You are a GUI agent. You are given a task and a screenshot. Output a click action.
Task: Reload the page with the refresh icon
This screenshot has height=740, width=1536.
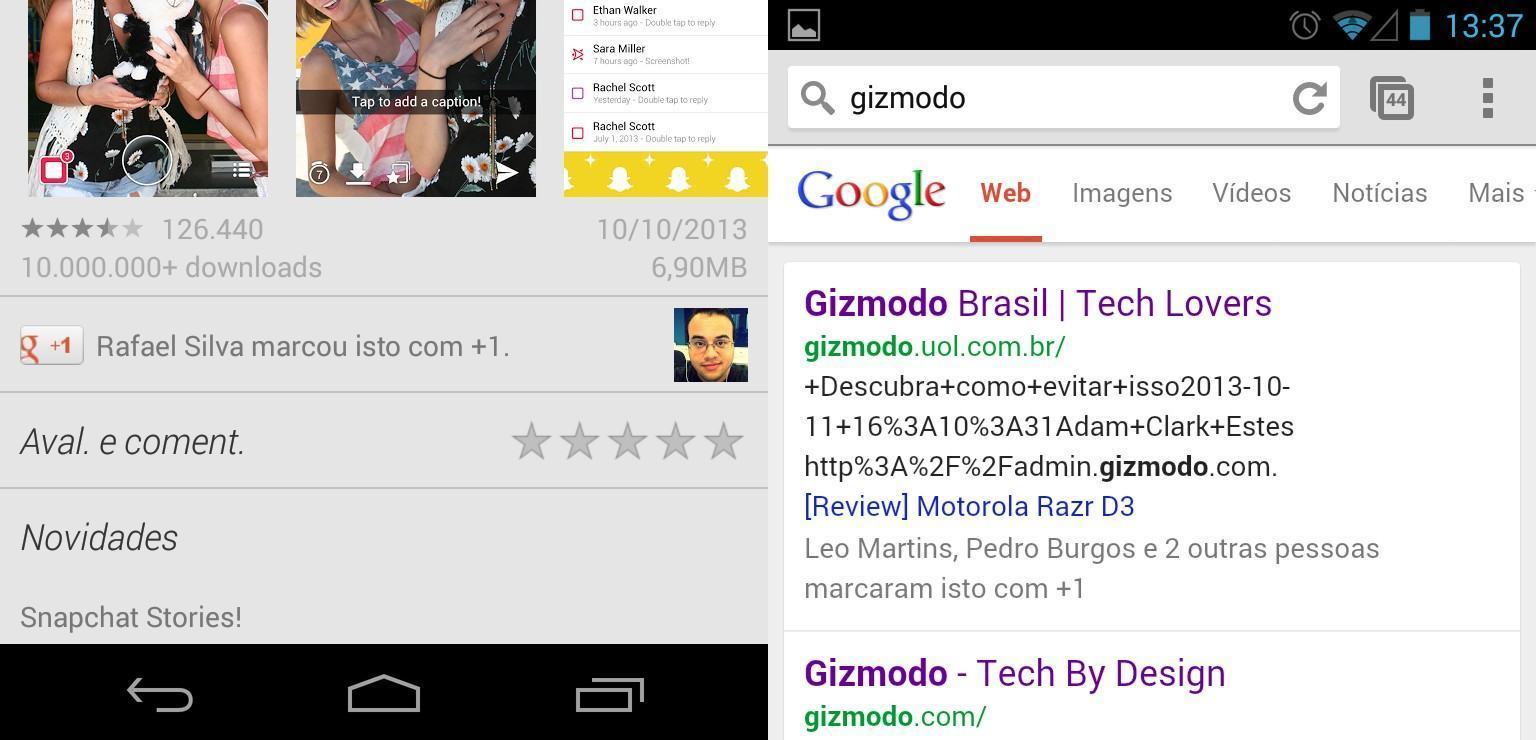click(1309, 98)
